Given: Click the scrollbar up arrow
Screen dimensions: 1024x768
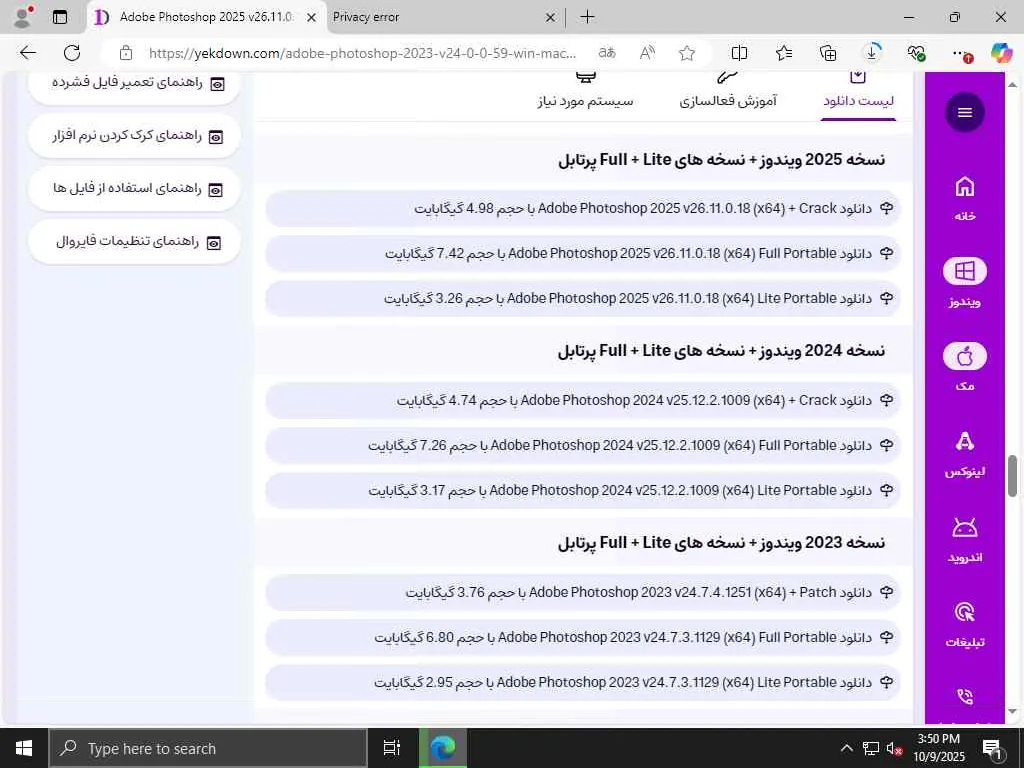Looking at the screenshot, I should click(x=1012, y=85).
